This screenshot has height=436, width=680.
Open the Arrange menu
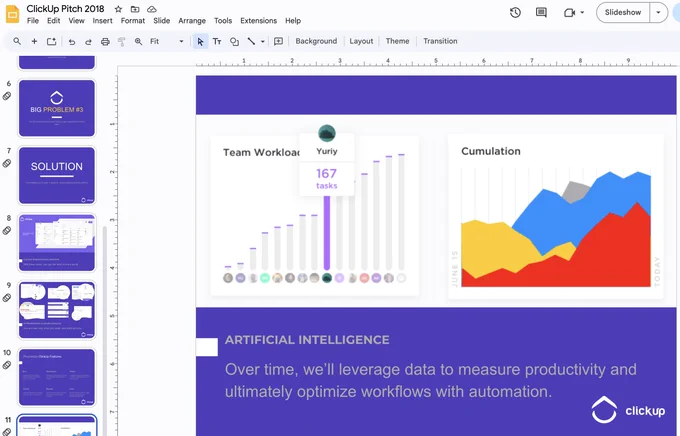pos(192,21)
